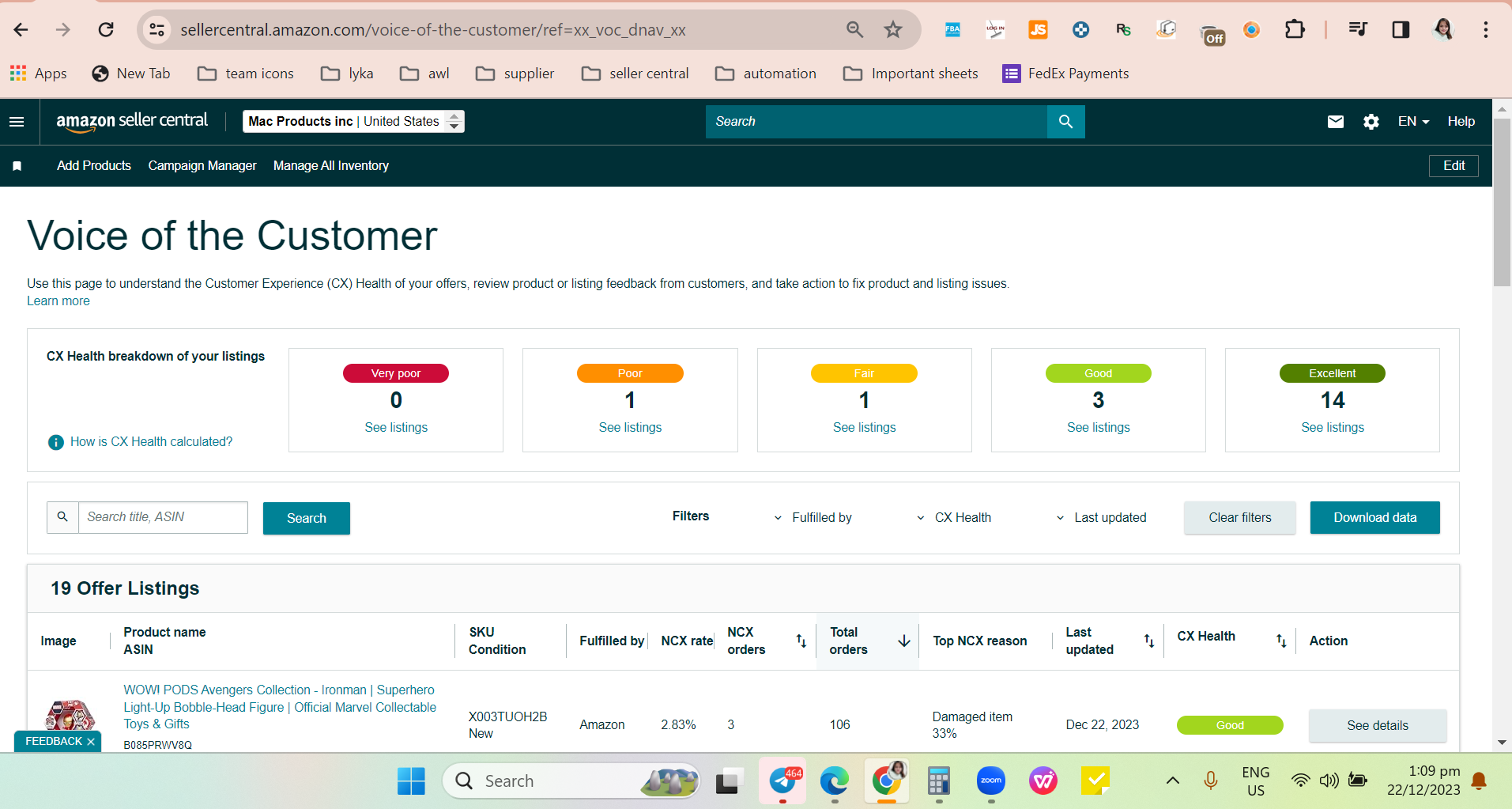This screenshot has height=809, width=1512.
Task: Bookmark this page with the star icon
Action: click(x=893, y=30)
